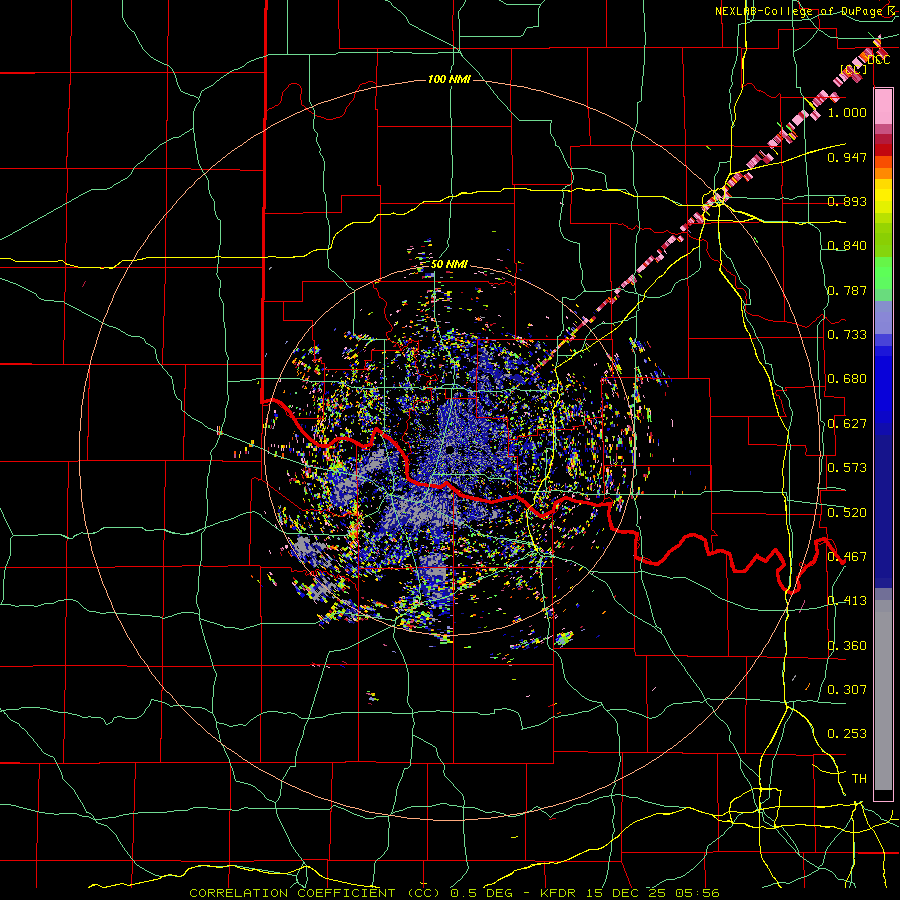Select the 0.947 scale label
This screenshot has height=900, width=900.
coord(847,157)
